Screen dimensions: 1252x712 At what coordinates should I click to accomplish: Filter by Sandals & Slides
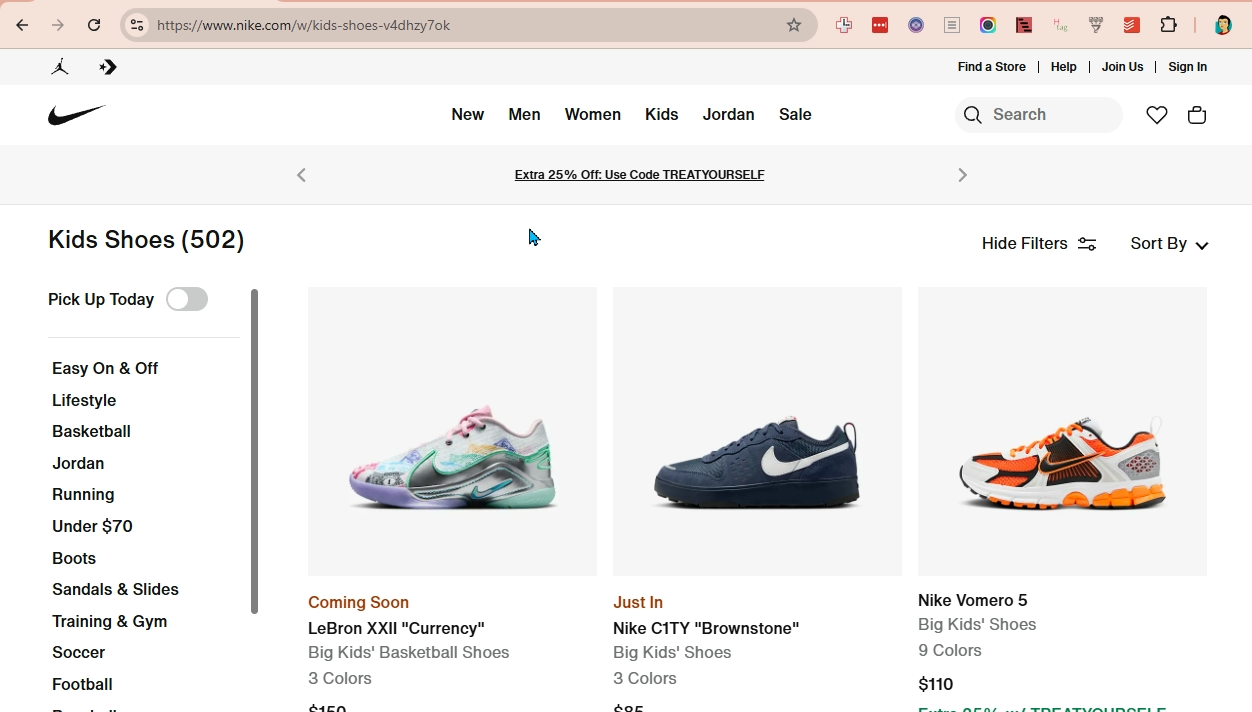tap(115, 589)
